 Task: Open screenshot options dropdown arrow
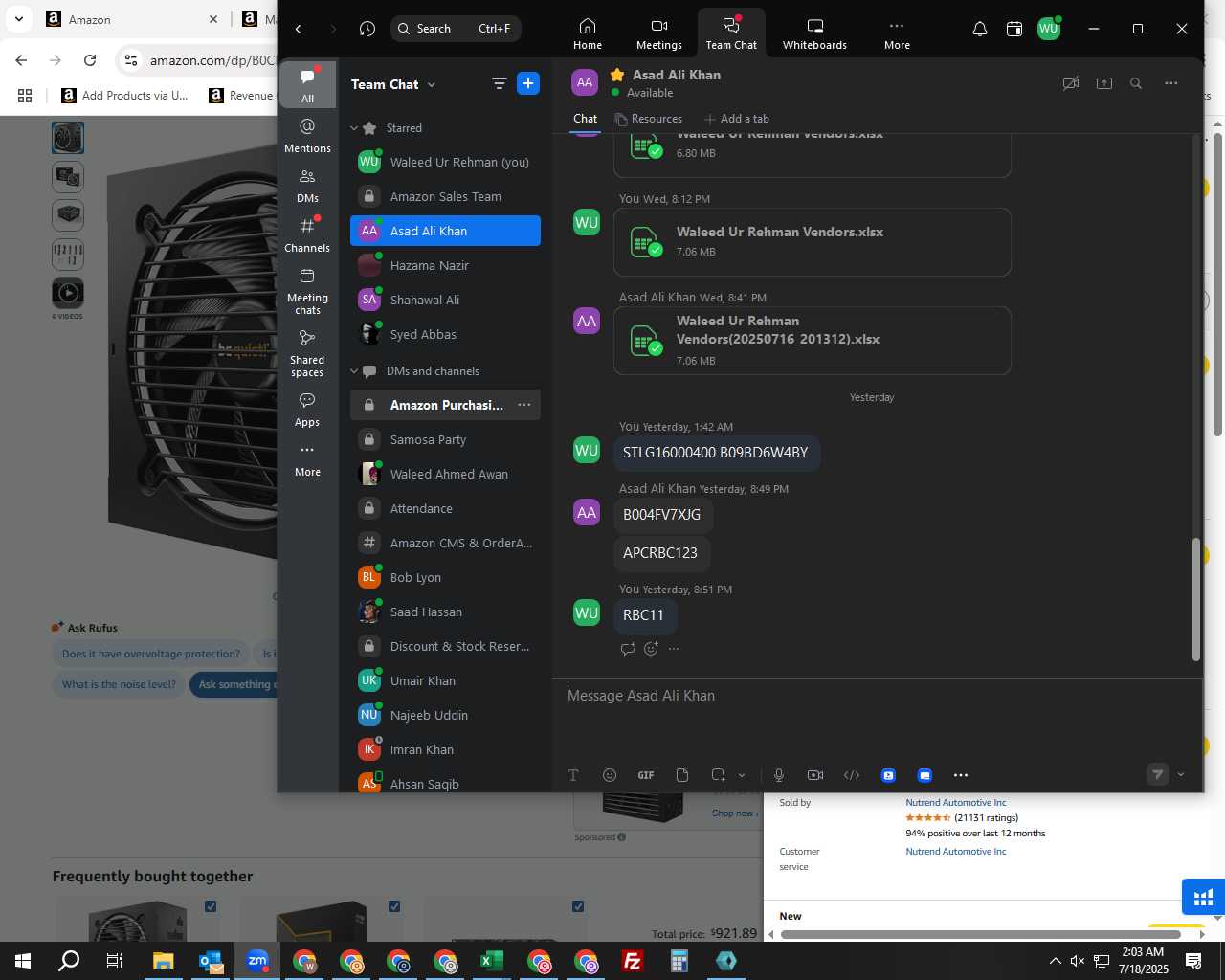point(742,775)
